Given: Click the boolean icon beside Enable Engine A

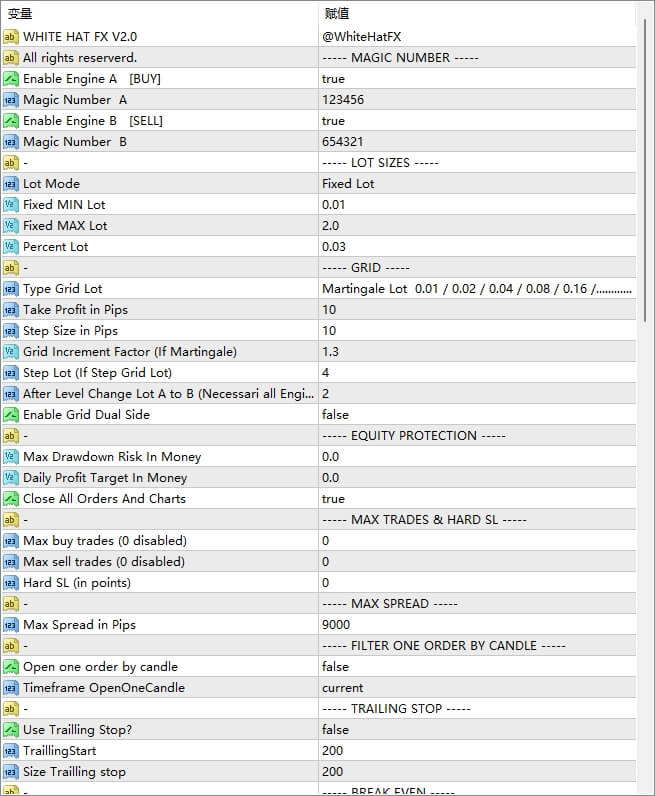Looking at the screenshot, I should pos(10,79).
